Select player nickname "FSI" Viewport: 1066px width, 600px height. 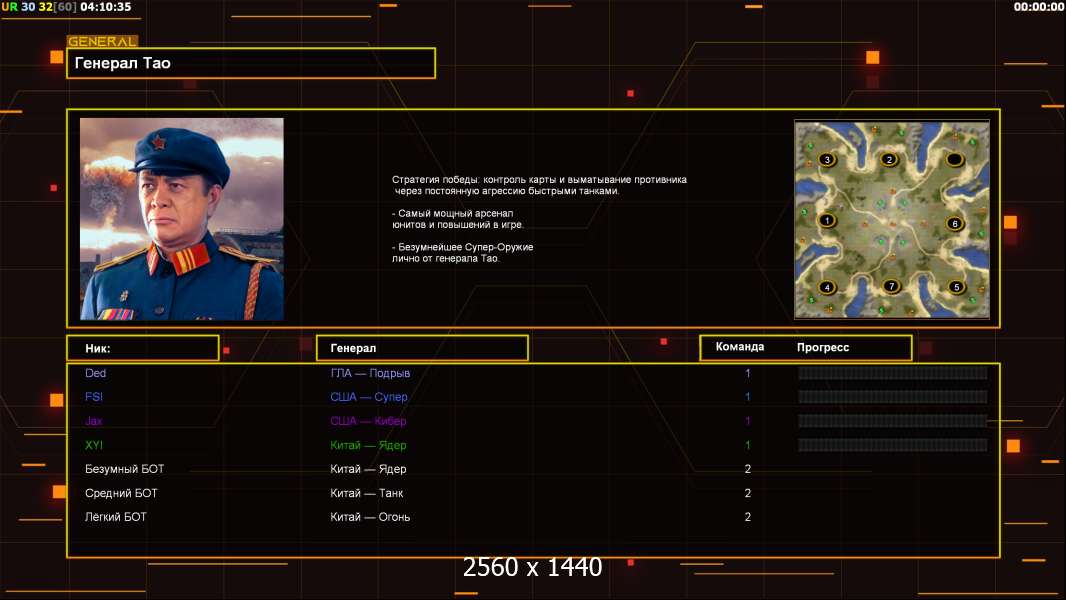click(94, 397)
